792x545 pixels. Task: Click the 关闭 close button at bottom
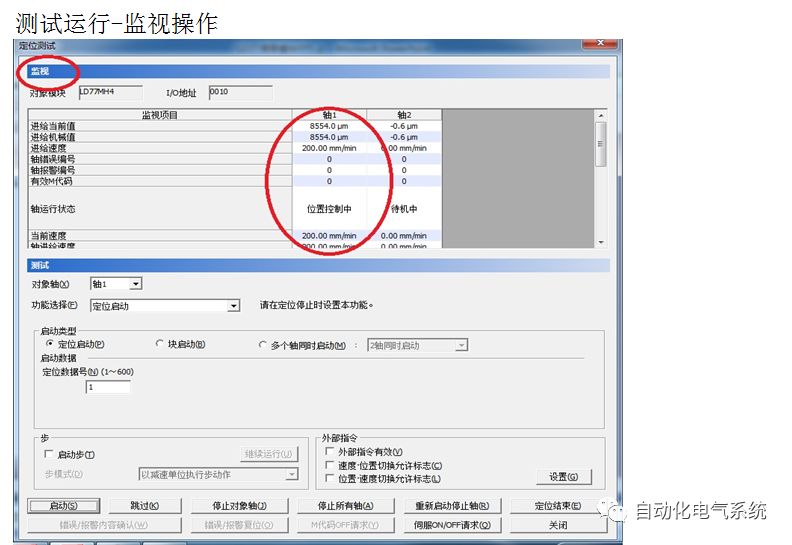pyautogui.click(x=557, y=525)
